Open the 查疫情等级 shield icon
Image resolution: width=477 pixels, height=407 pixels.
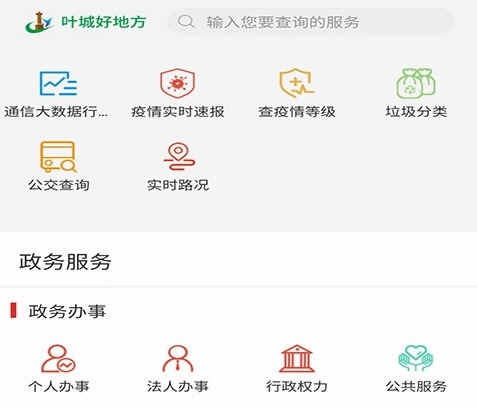click(296, 83)
